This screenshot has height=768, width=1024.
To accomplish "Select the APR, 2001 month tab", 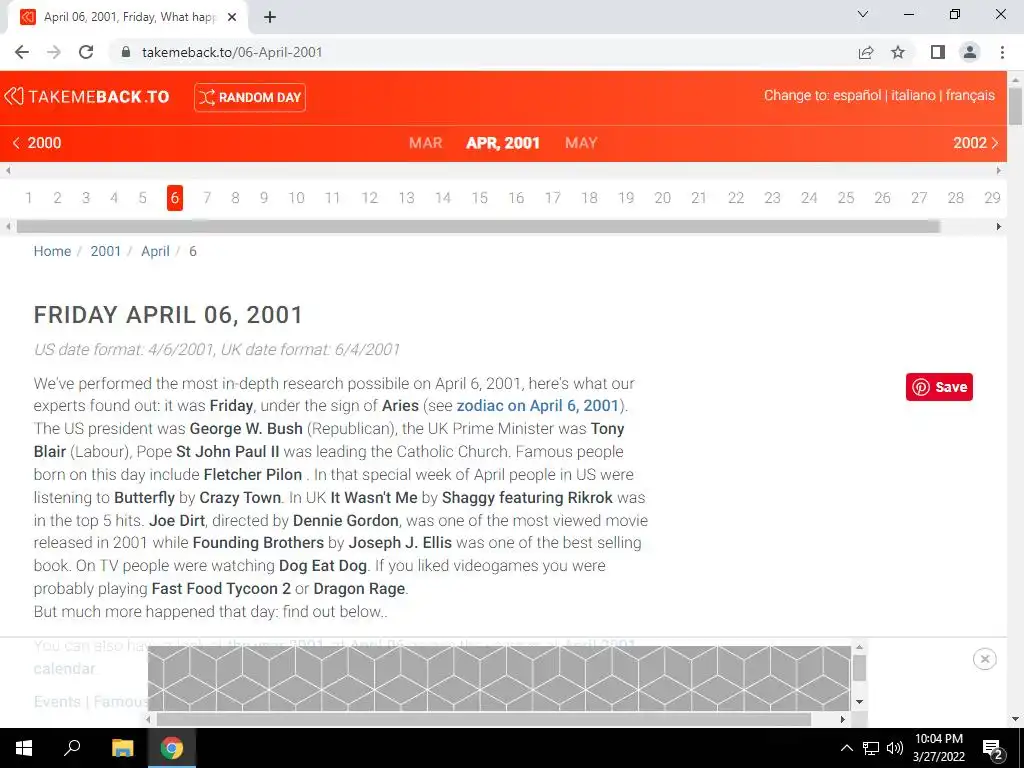I will 503,143.
